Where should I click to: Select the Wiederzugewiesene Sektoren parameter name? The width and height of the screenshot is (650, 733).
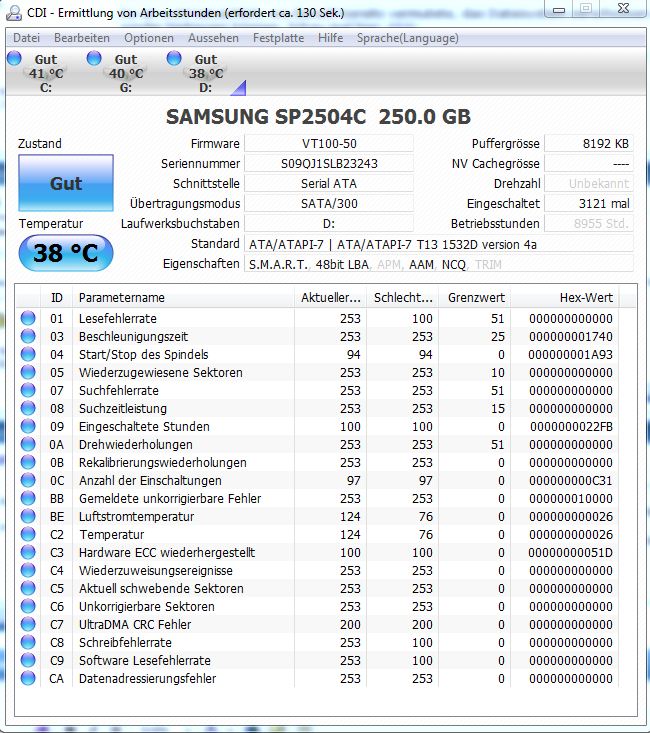161,373
